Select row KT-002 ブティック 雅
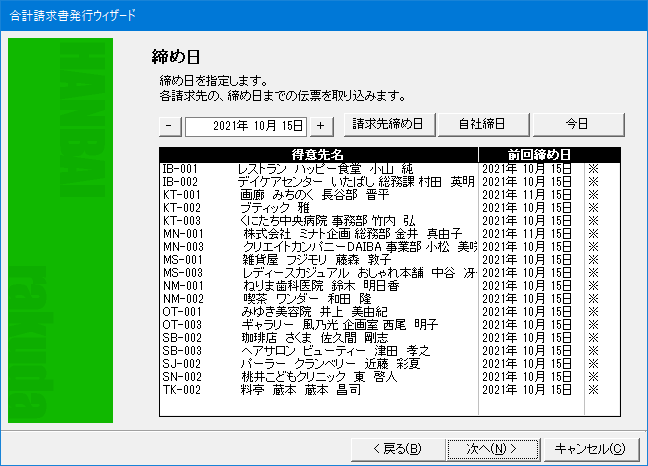 click(x=390, y=208)
